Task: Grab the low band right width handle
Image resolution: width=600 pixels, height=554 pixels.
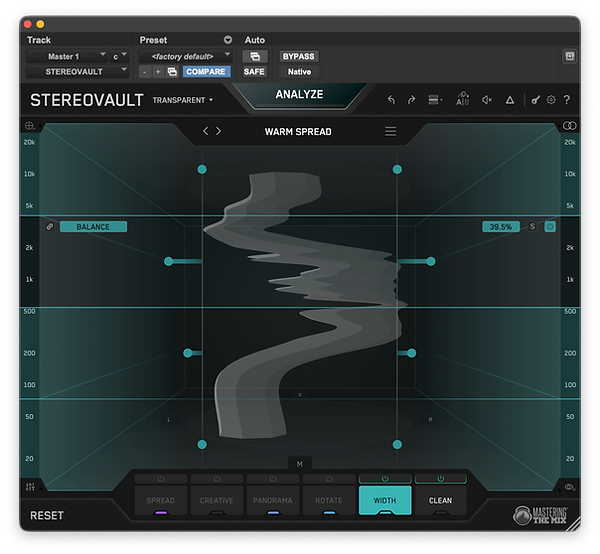Action: (x=411, y=353)
